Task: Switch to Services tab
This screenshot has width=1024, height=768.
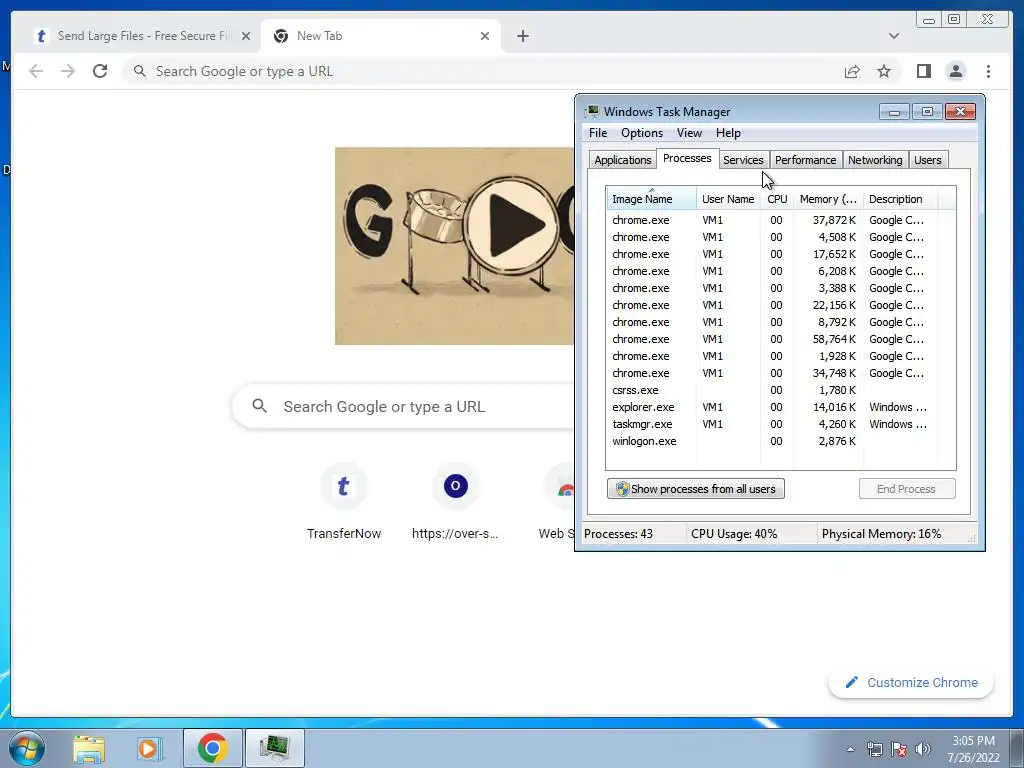Action: (x=743, y=160)
